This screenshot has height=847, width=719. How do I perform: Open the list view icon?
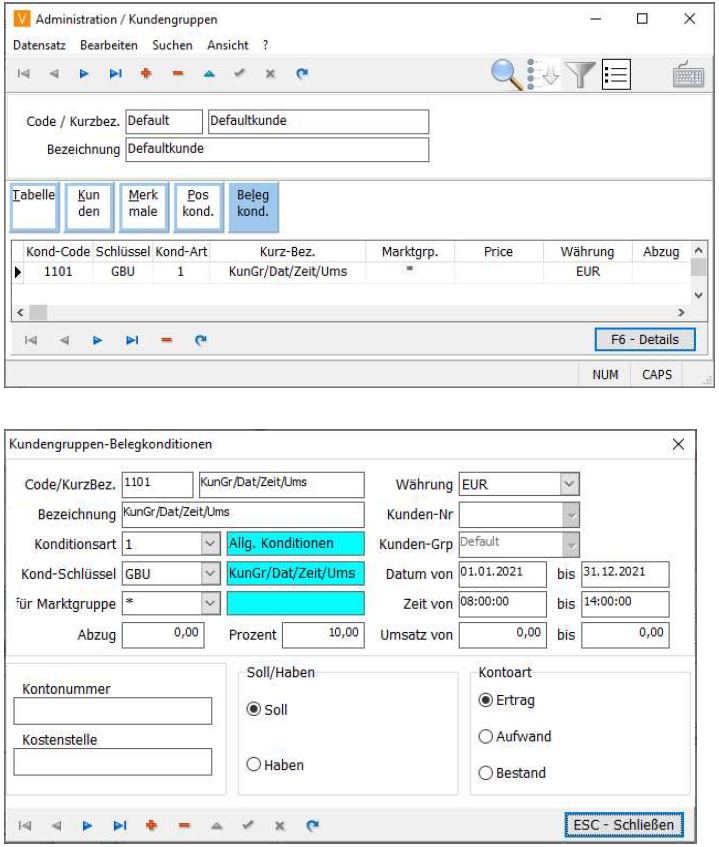(616, 74)
